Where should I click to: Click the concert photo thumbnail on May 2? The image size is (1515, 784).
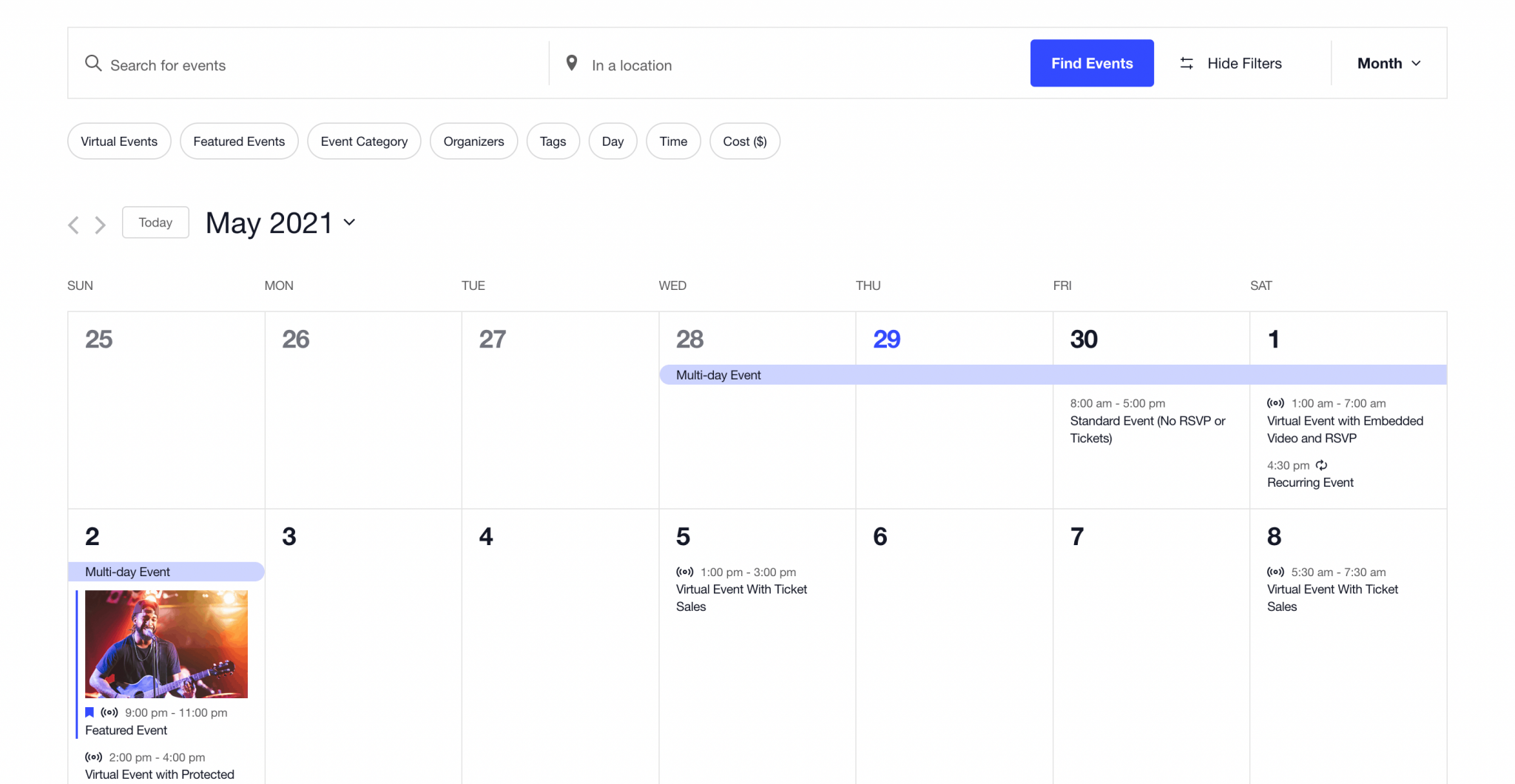coord(166,643)
